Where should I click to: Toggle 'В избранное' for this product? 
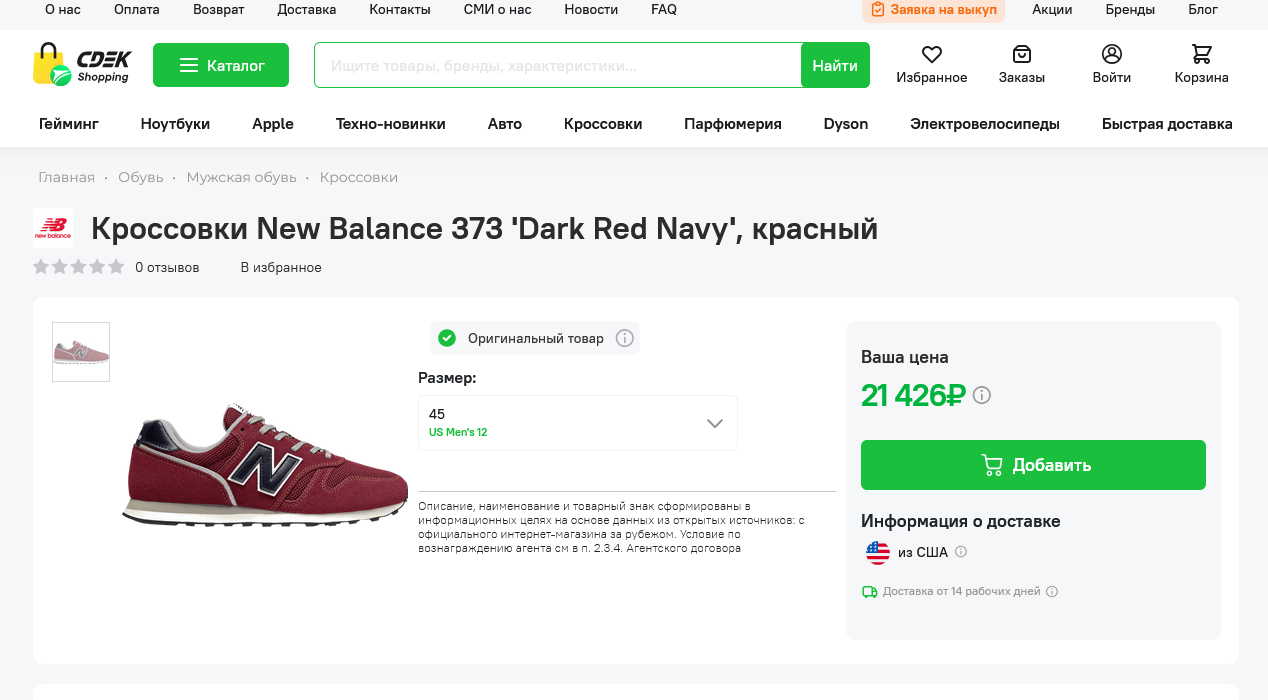point(281,267)
